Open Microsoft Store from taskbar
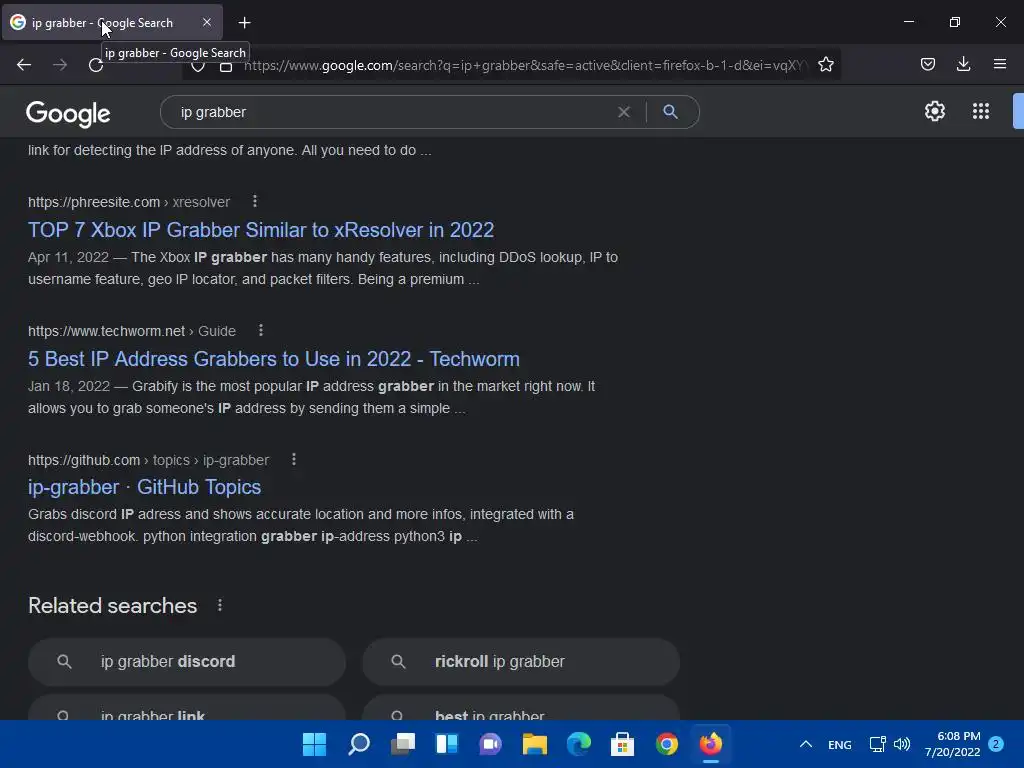 coord(622,744)
